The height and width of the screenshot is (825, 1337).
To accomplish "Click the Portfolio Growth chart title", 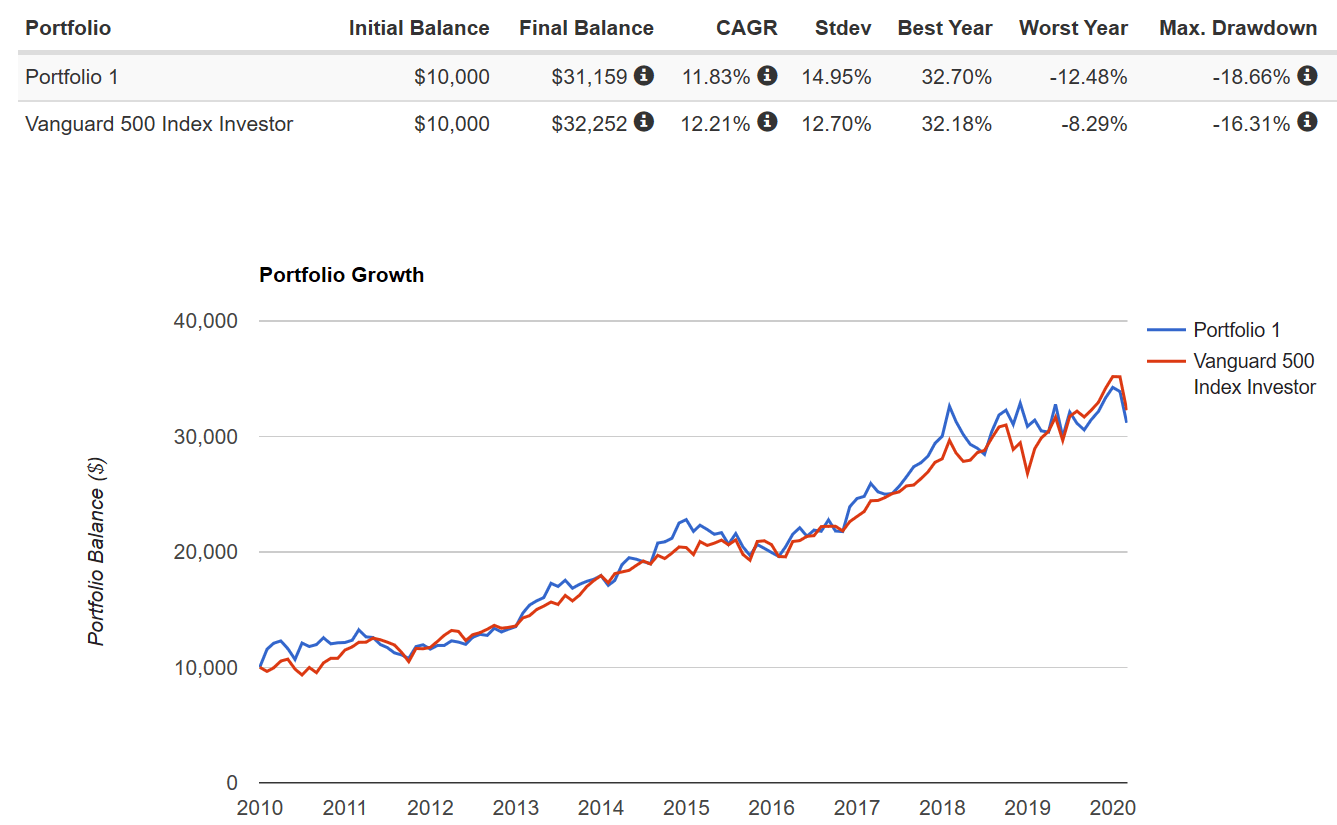I will tap(341, 275).
